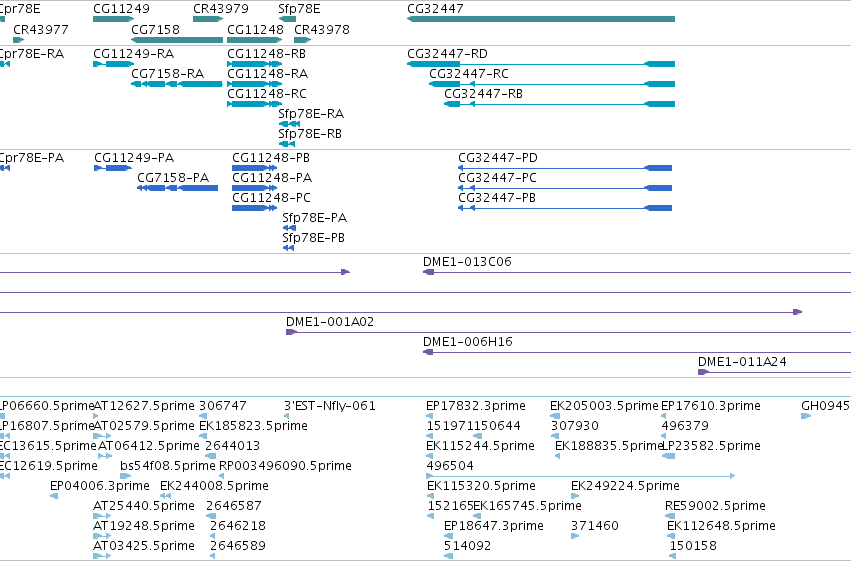Click EST bs54f08.5prime
The image size is (851, 561).
coord(126,476)
